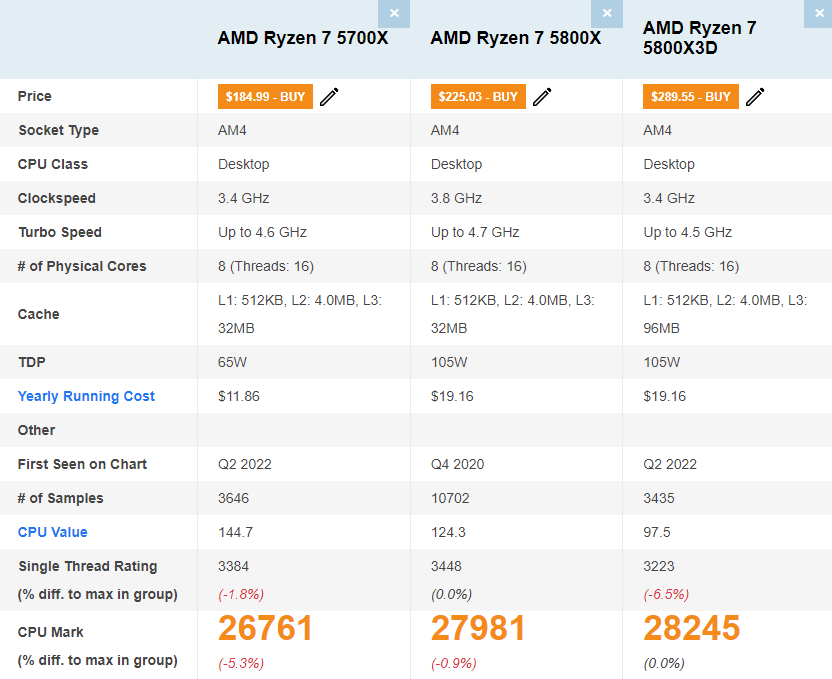The width and height of the screenshot is (832, 679).
Task: Click the CPU Mark score 28245
Action: click(x=691, y=628)
